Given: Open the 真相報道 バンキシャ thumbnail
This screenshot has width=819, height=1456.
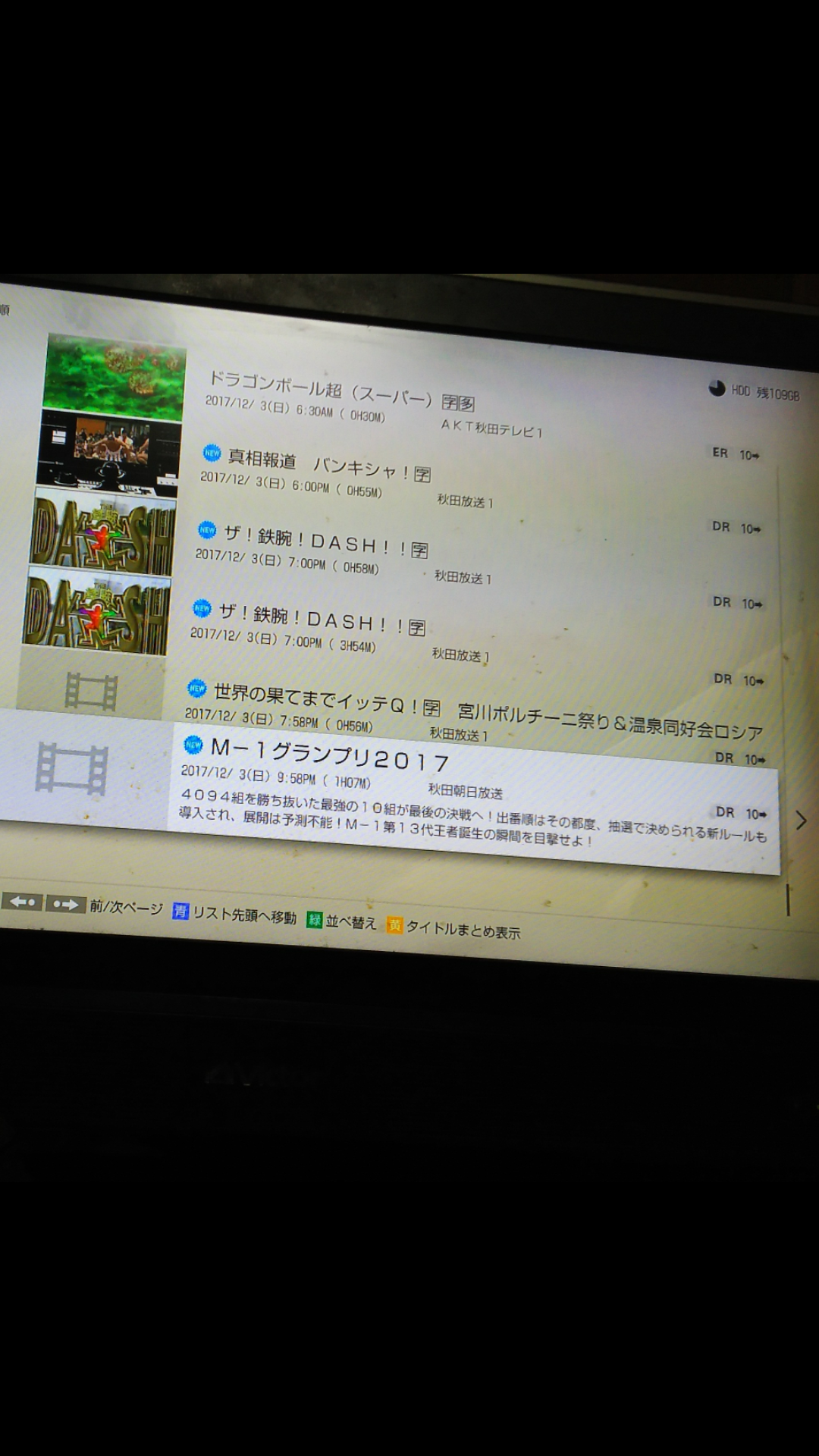Looking at the screenshot, I should (x=108, y=453).
